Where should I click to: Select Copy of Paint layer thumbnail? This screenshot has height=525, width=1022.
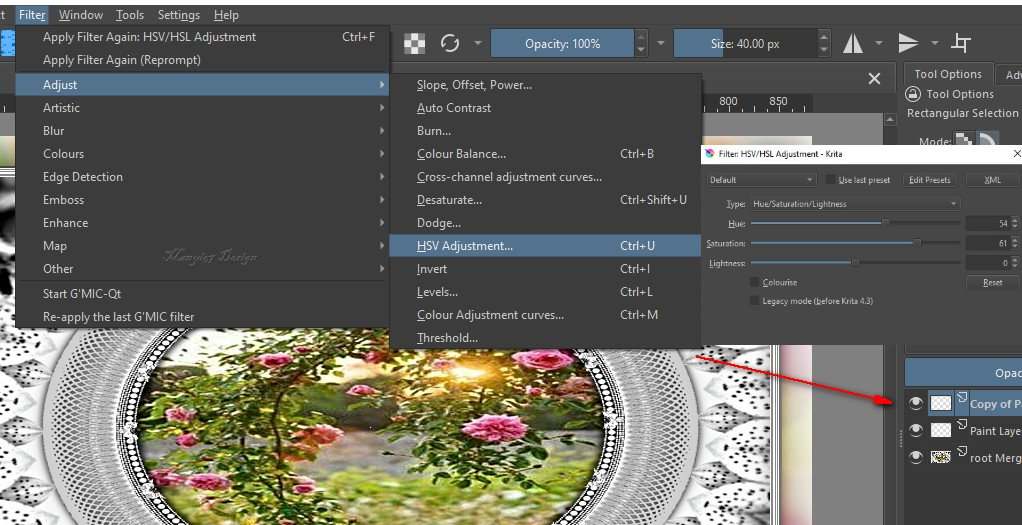point(940,404)
